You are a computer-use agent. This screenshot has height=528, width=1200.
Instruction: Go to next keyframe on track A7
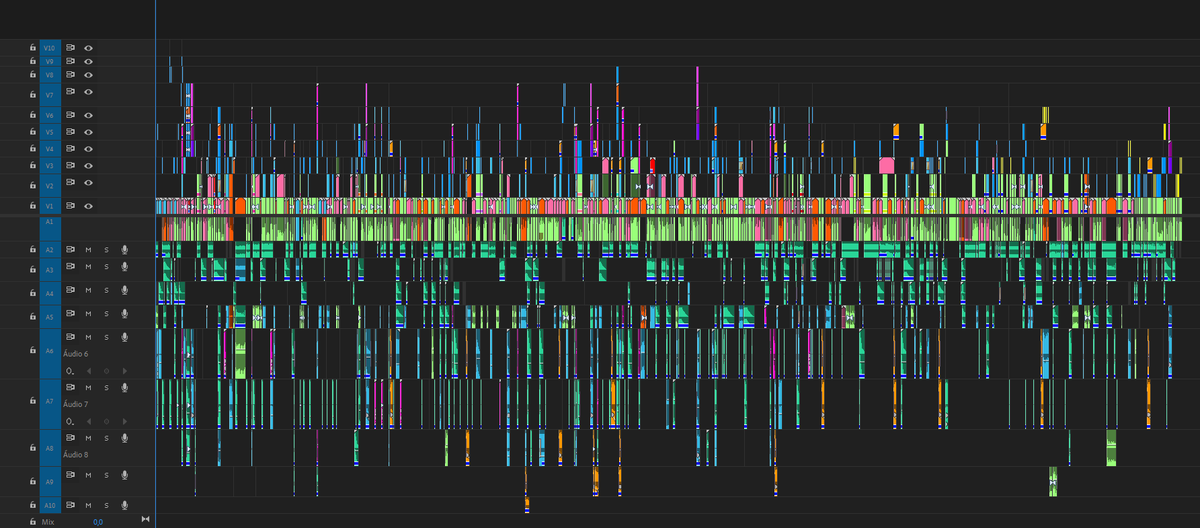point(124,421)
